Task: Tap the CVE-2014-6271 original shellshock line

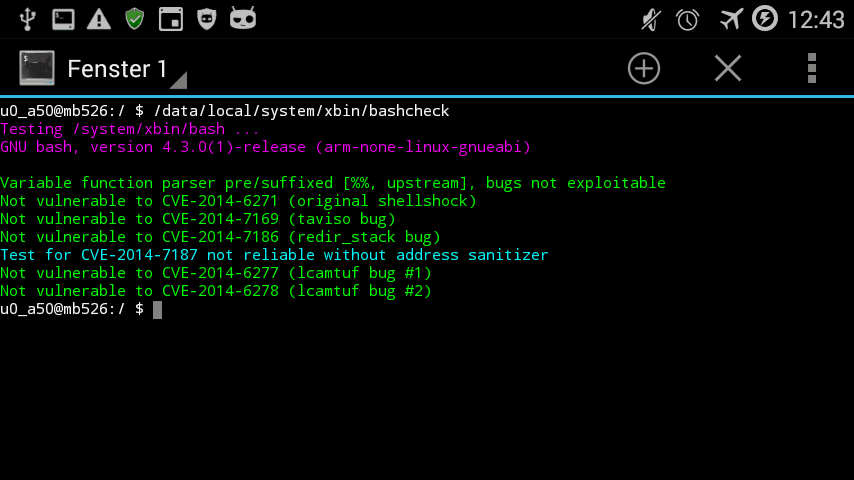Action: click(x=239, y=201)
